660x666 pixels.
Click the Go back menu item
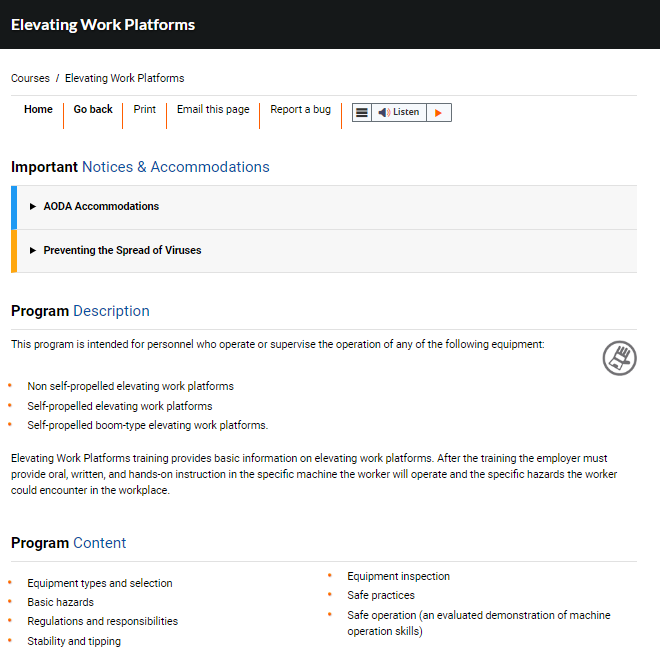pos(93,110)
